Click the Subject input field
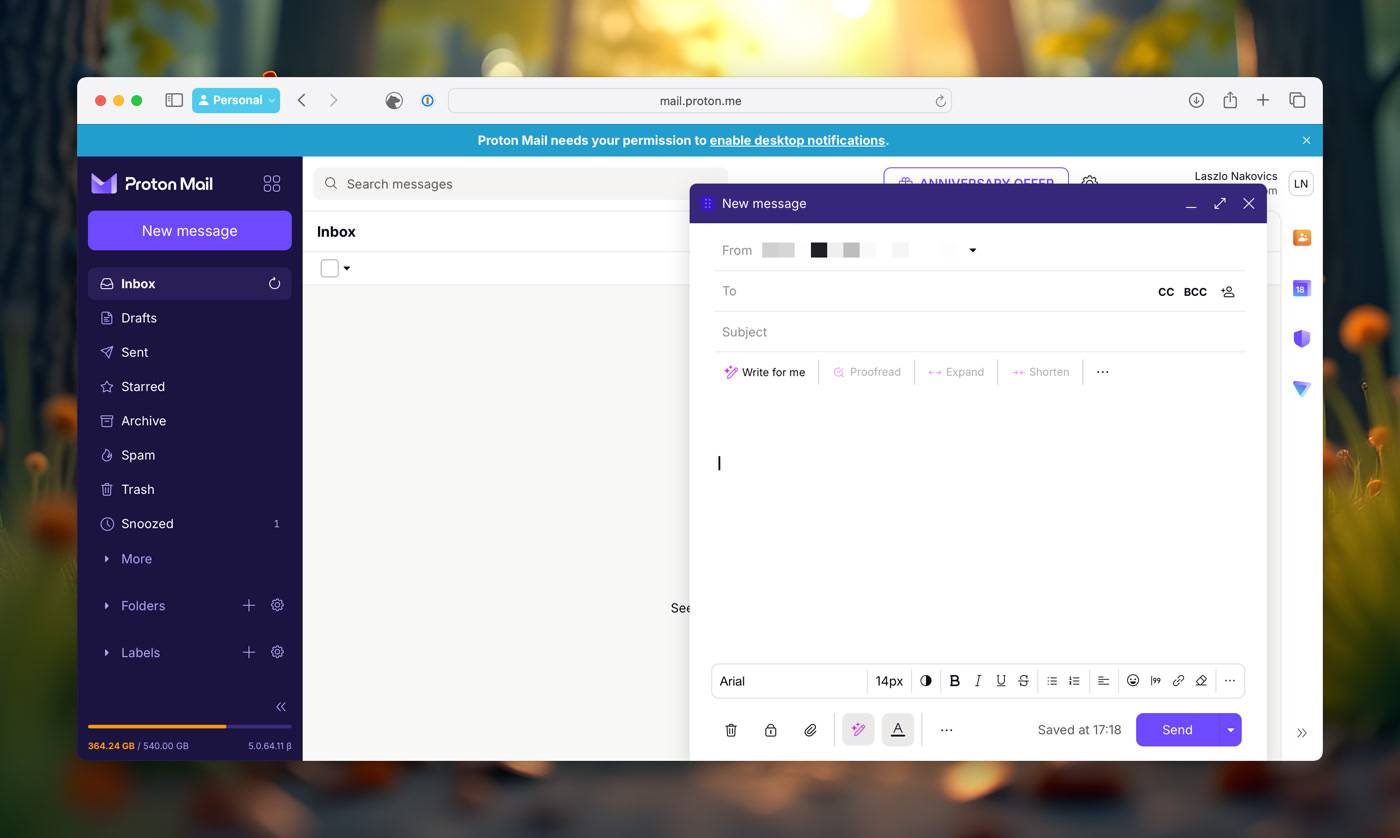 [980, 332]
